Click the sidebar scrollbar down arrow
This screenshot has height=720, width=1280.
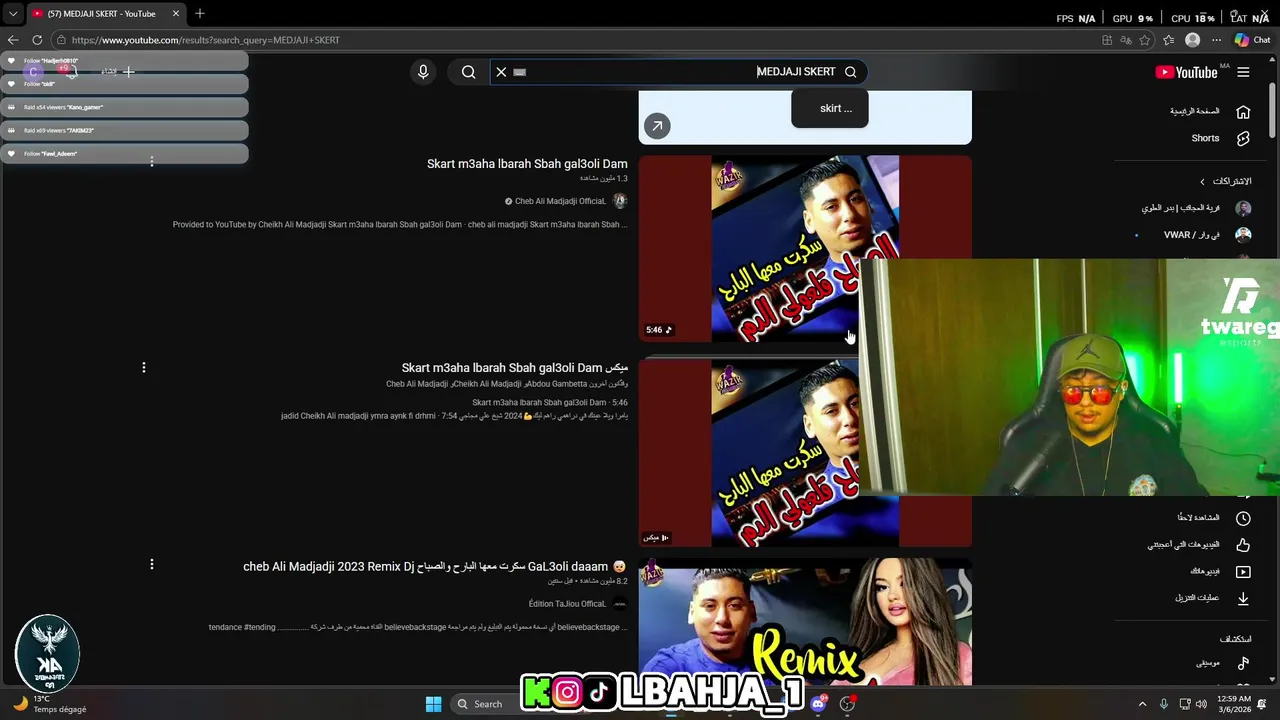[1273, 681]
